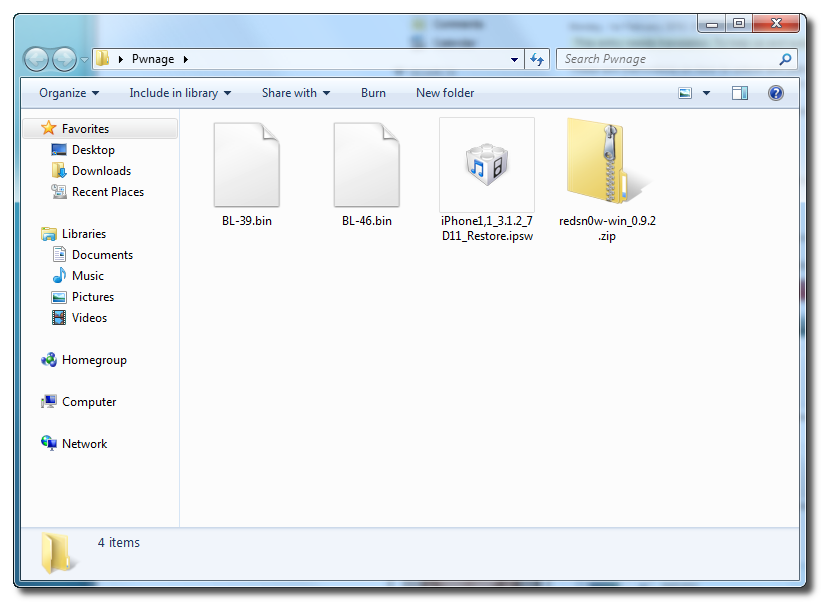Image resolution: width=821 pixels, height=602 pixels.
Task: Change the view with the view icon
Action: 685,93
